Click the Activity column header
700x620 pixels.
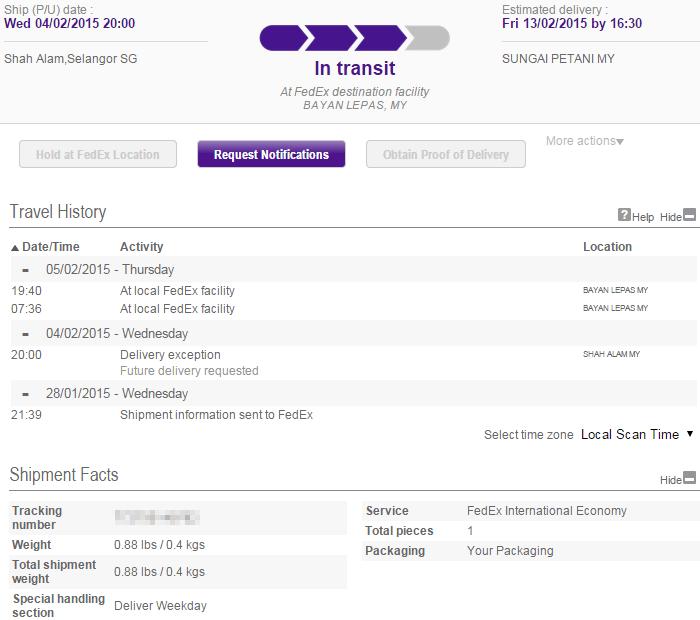click(142, 247)
